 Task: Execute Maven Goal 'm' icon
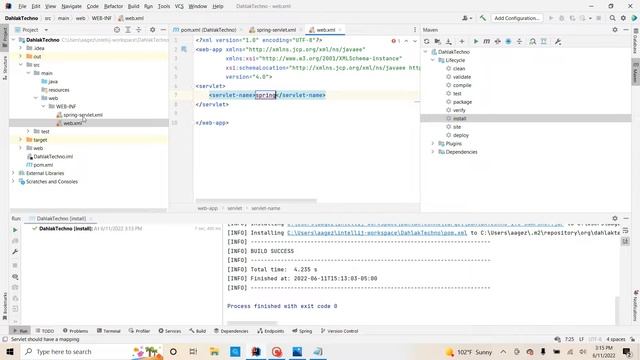(x=487, y=42)
